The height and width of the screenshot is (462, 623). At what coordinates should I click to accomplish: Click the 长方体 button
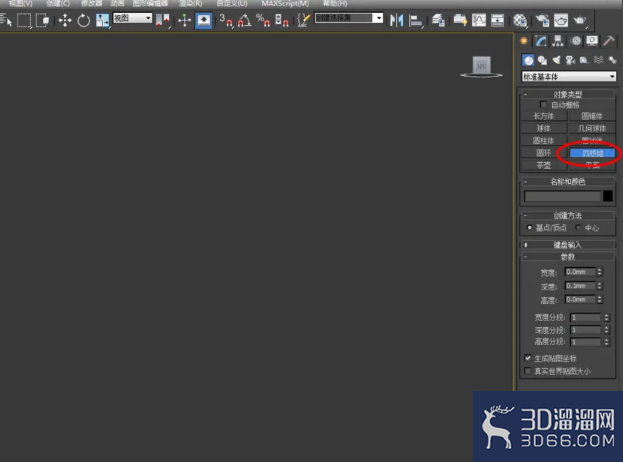pyautogui.click(x=544, y=116)
